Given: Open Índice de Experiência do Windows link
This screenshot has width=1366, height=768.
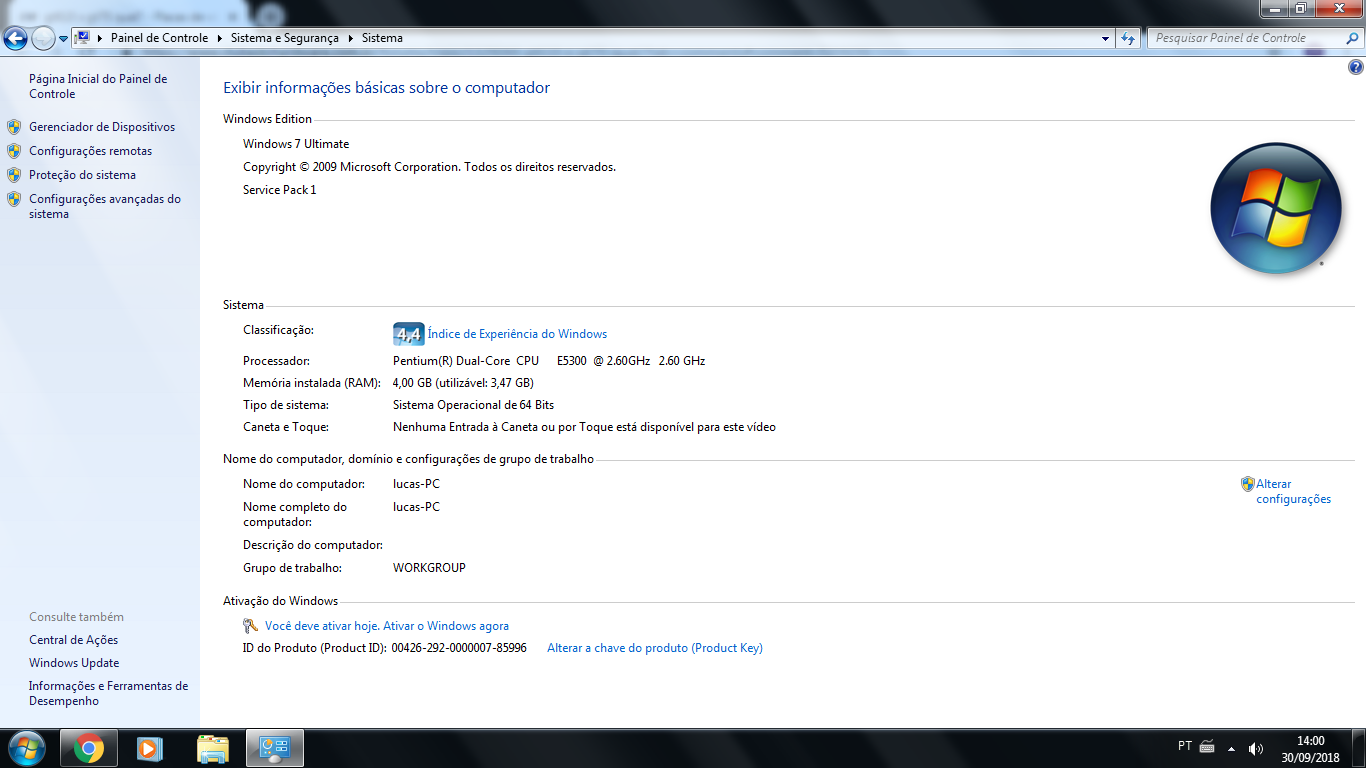Looking at the screenshot, I should [x=517, y=334].
